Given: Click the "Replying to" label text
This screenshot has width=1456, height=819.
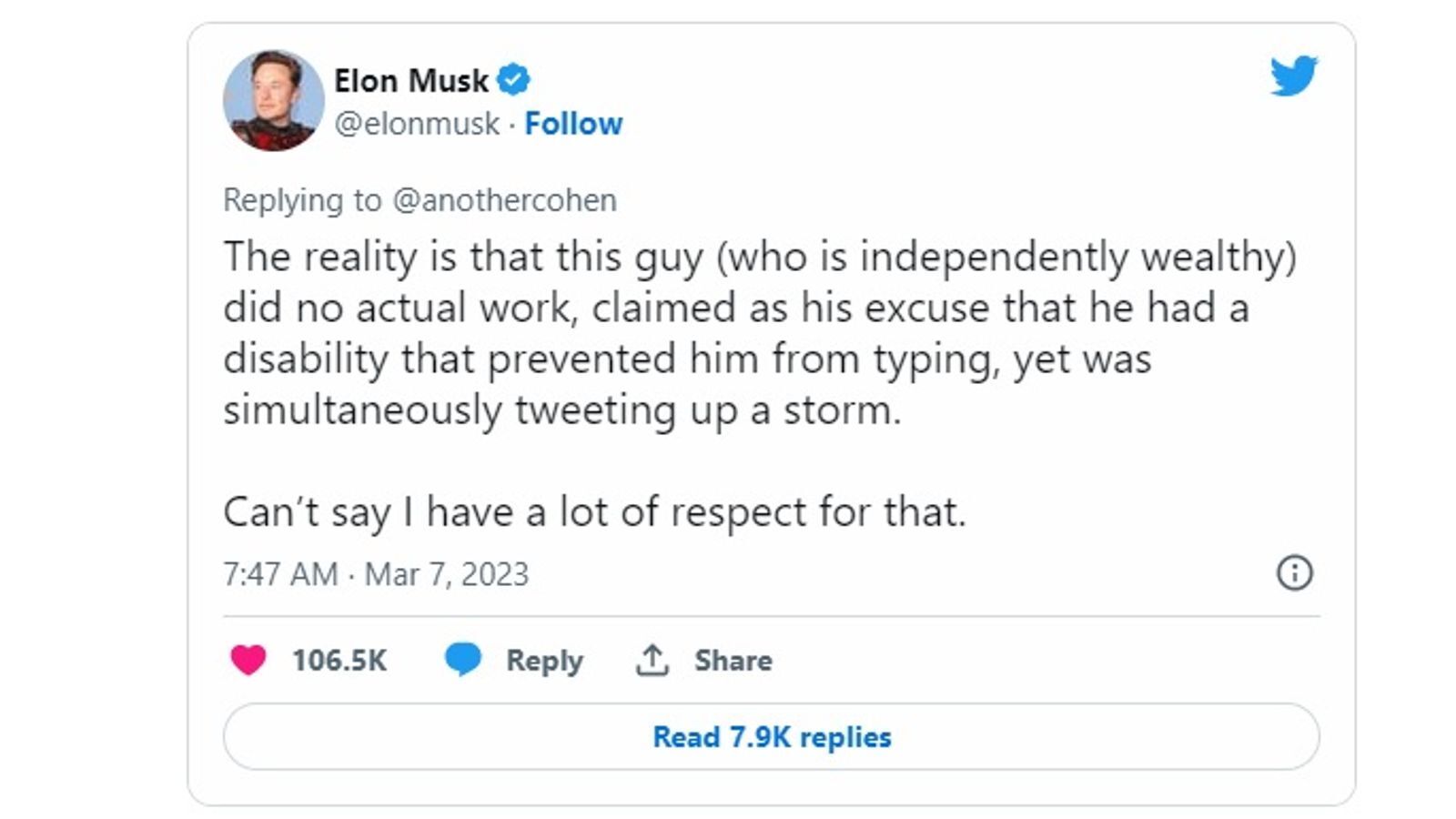Looking at the screenshot, I should click(x=302, y=200).
